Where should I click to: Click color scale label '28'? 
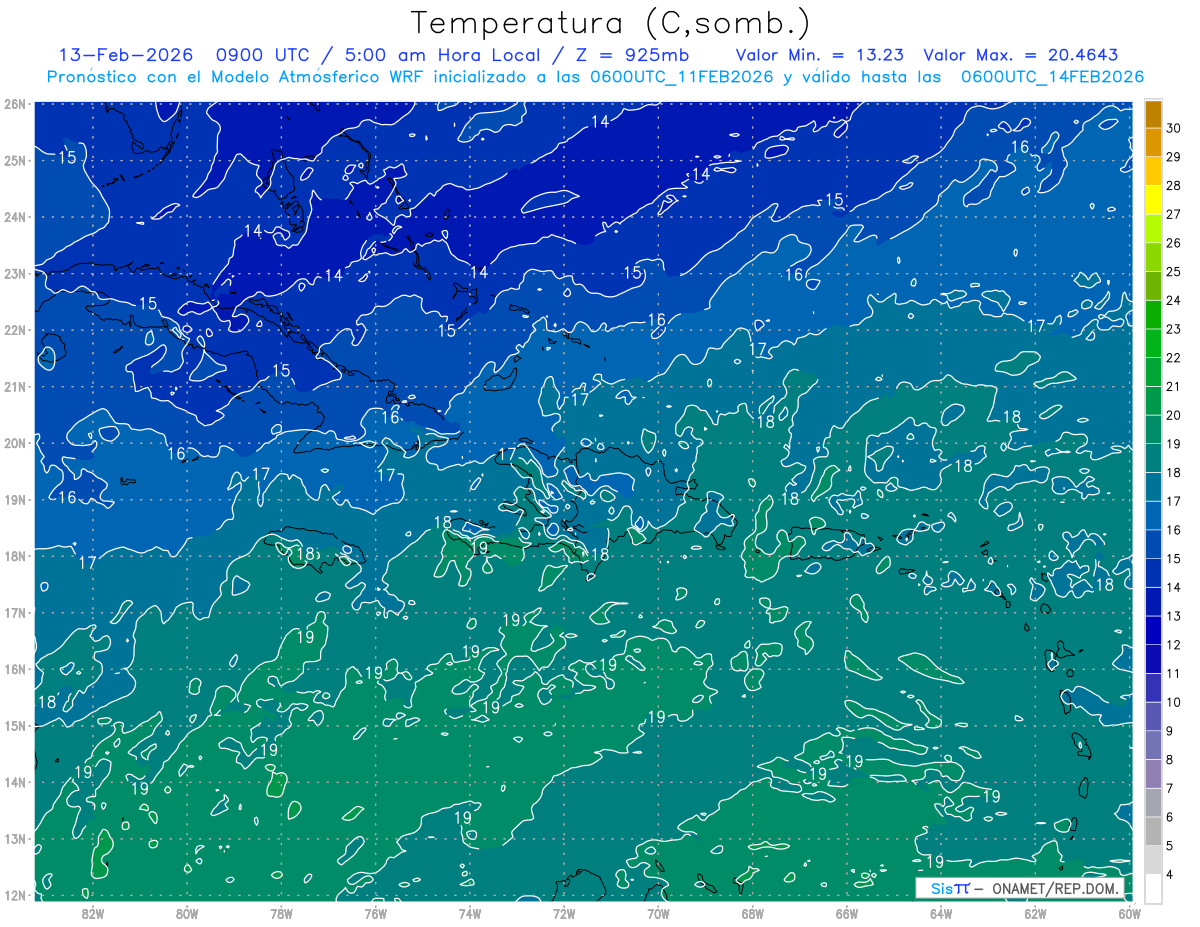(1173, 185)
